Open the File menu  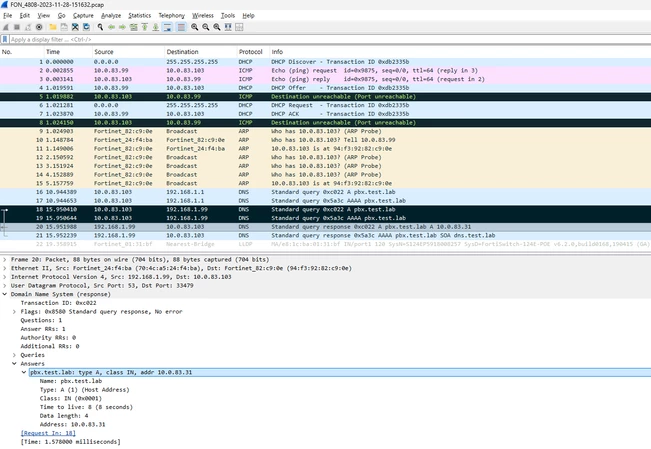point(7,15)
